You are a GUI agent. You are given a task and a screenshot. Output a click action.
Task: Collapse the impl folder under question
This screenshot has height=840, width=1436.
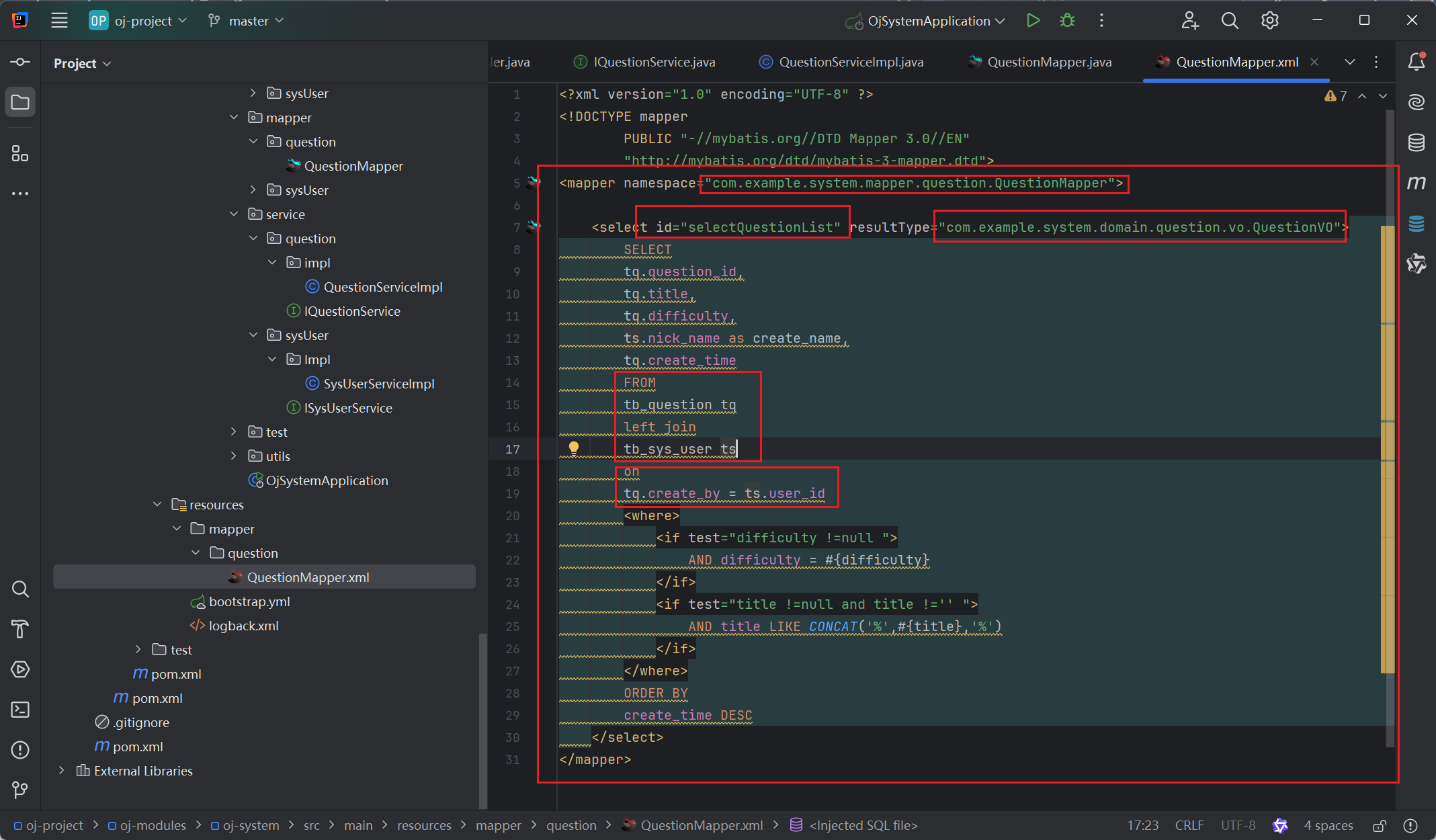pos(272,262)
